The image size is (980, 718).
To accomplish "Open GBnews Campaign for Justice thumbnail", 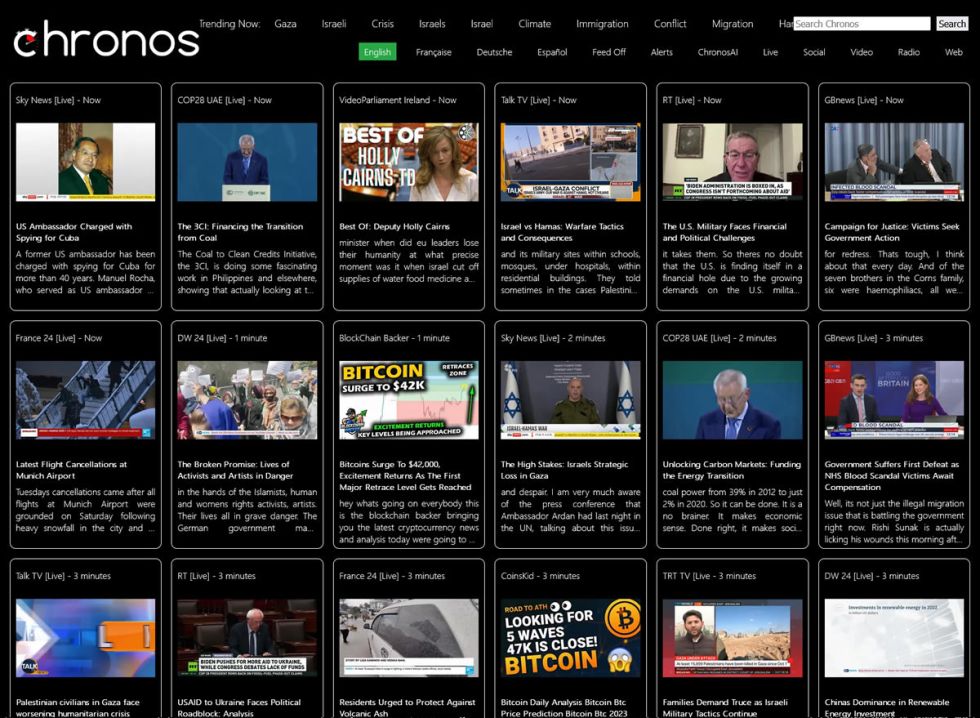I will coord(894,162).
